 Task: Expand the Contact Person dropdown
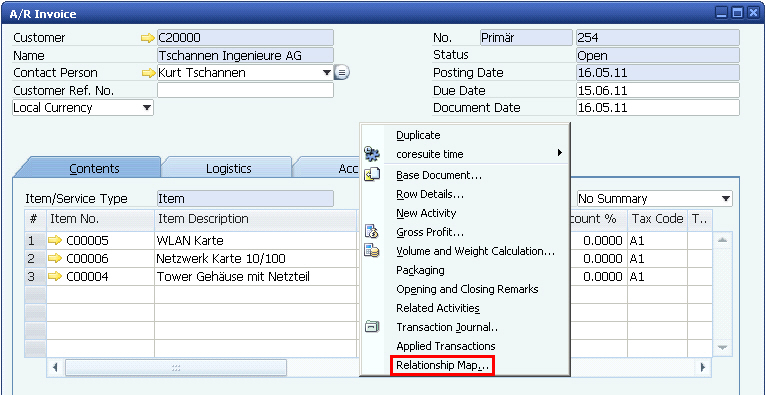[327, 73]
